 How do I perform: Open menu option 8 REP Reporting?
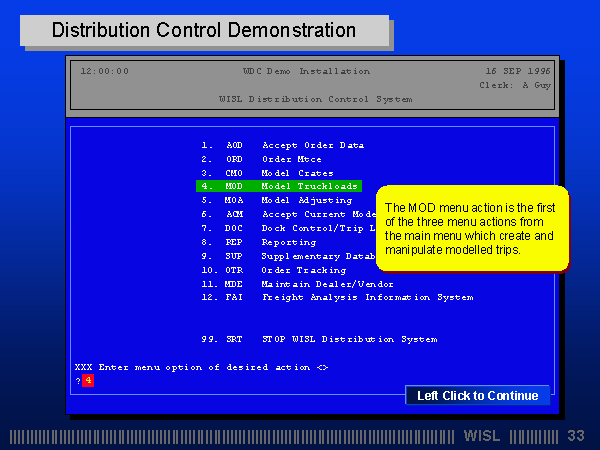259,242
